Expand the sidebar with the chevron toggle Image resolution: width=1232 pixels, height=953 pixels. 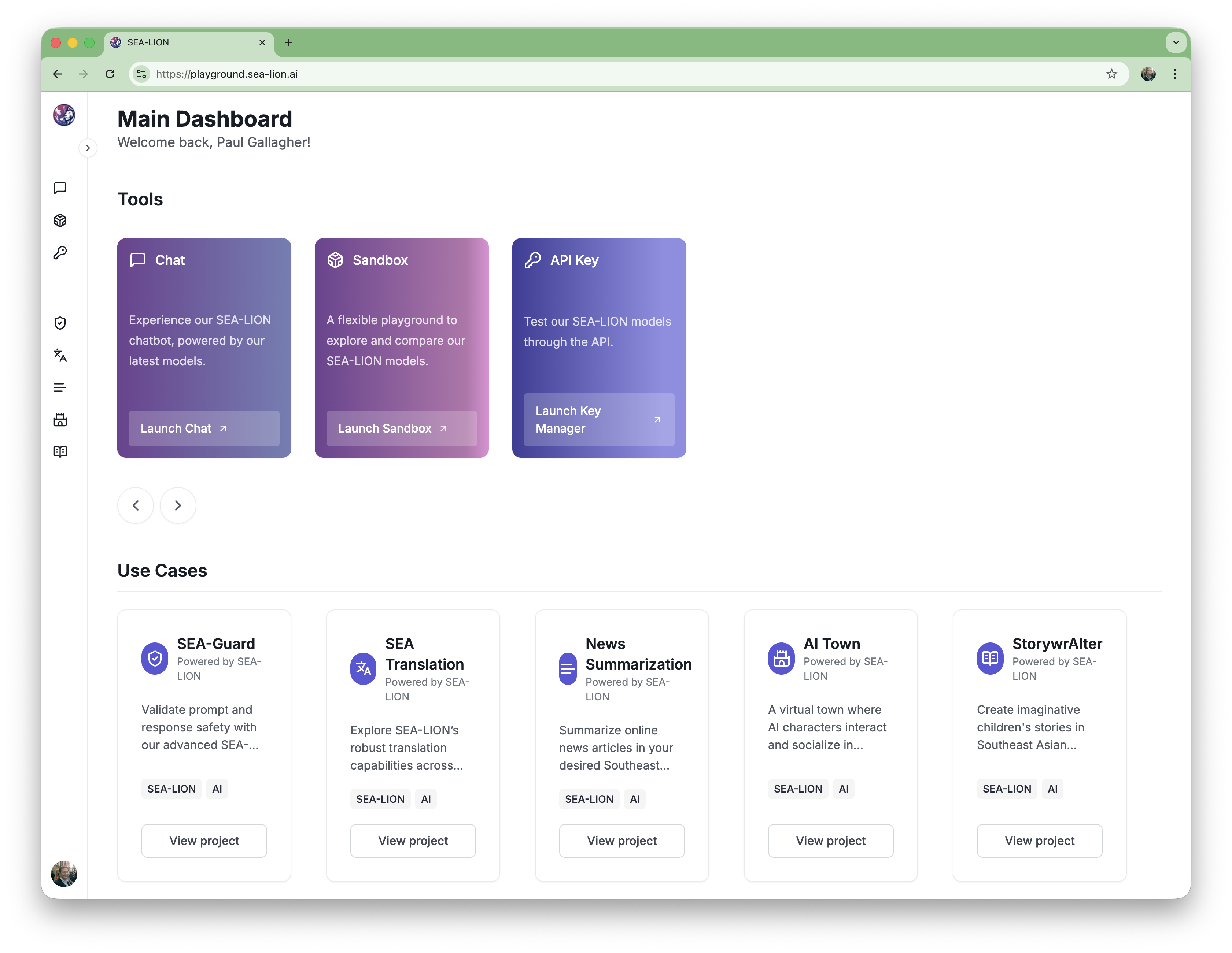point(88,148)
